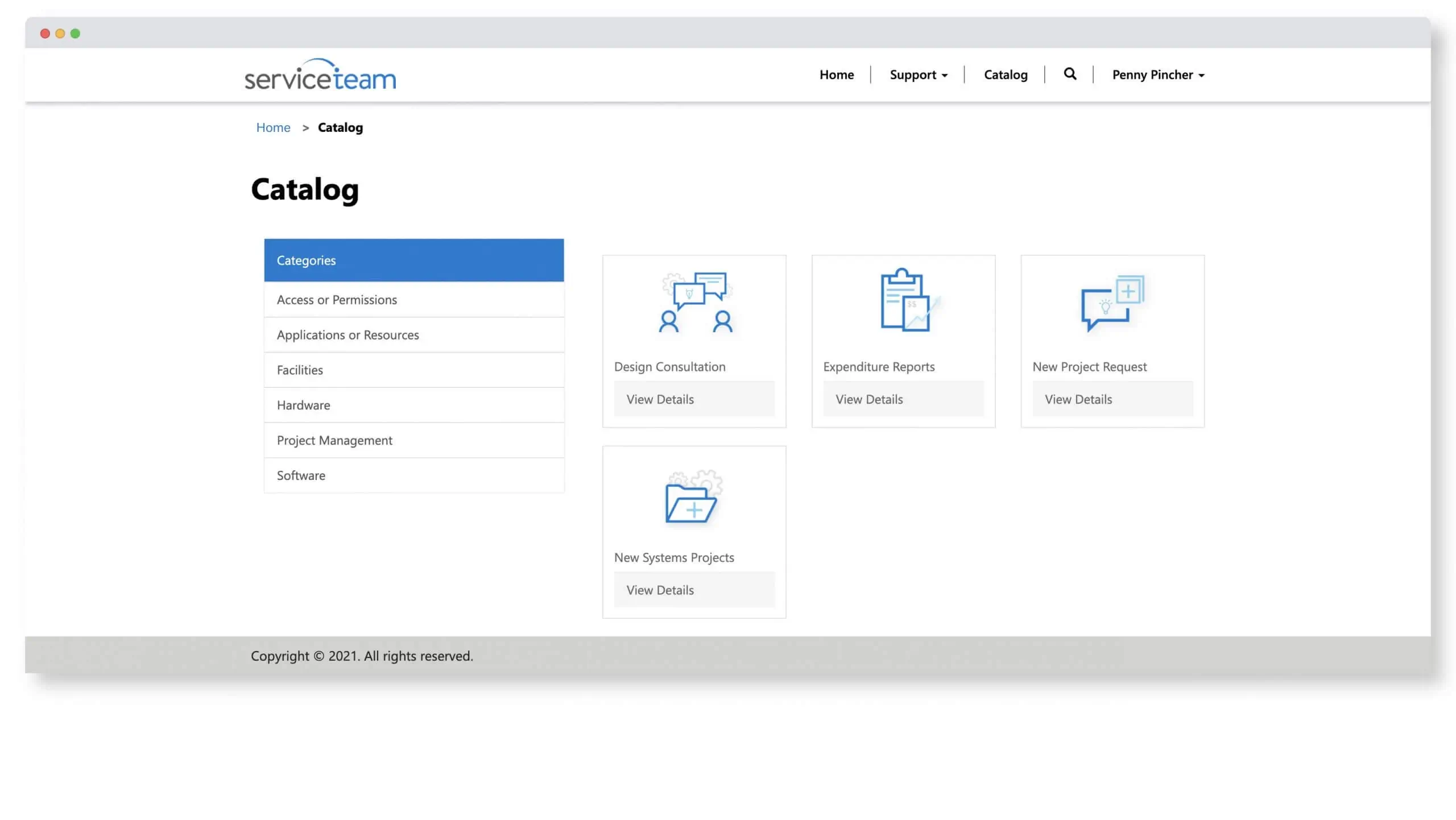Go to Home in the top navigation

point(837,75)
